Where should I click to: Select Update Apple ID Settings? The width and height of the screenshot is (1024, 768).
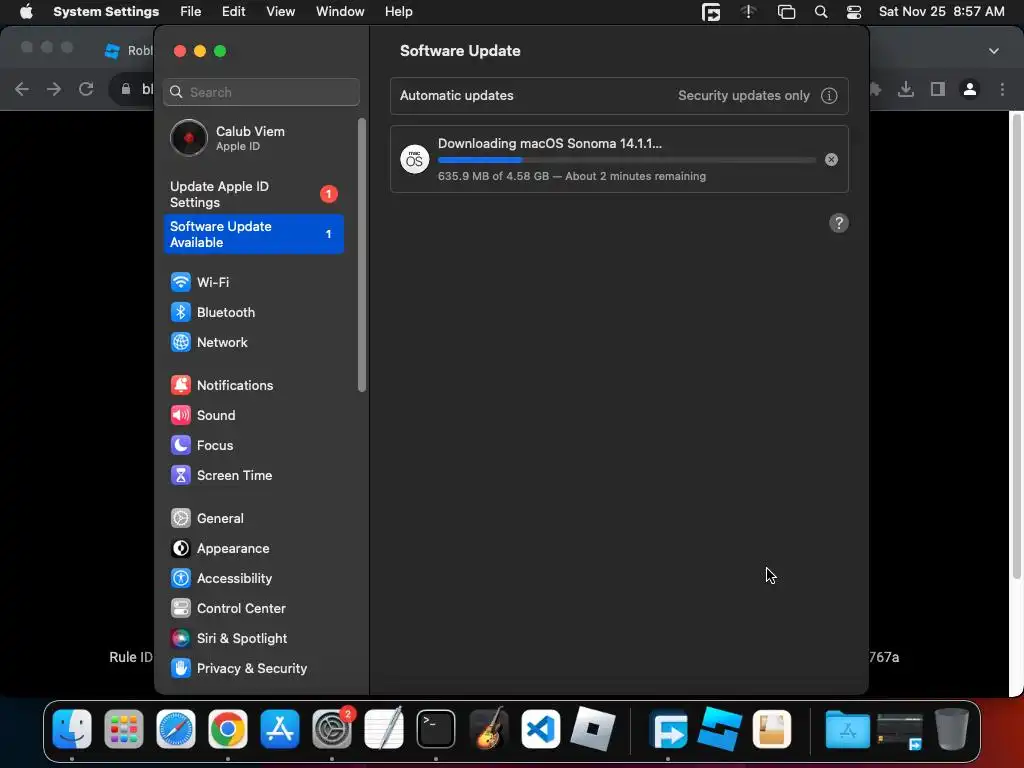click(x=253, y=194)
